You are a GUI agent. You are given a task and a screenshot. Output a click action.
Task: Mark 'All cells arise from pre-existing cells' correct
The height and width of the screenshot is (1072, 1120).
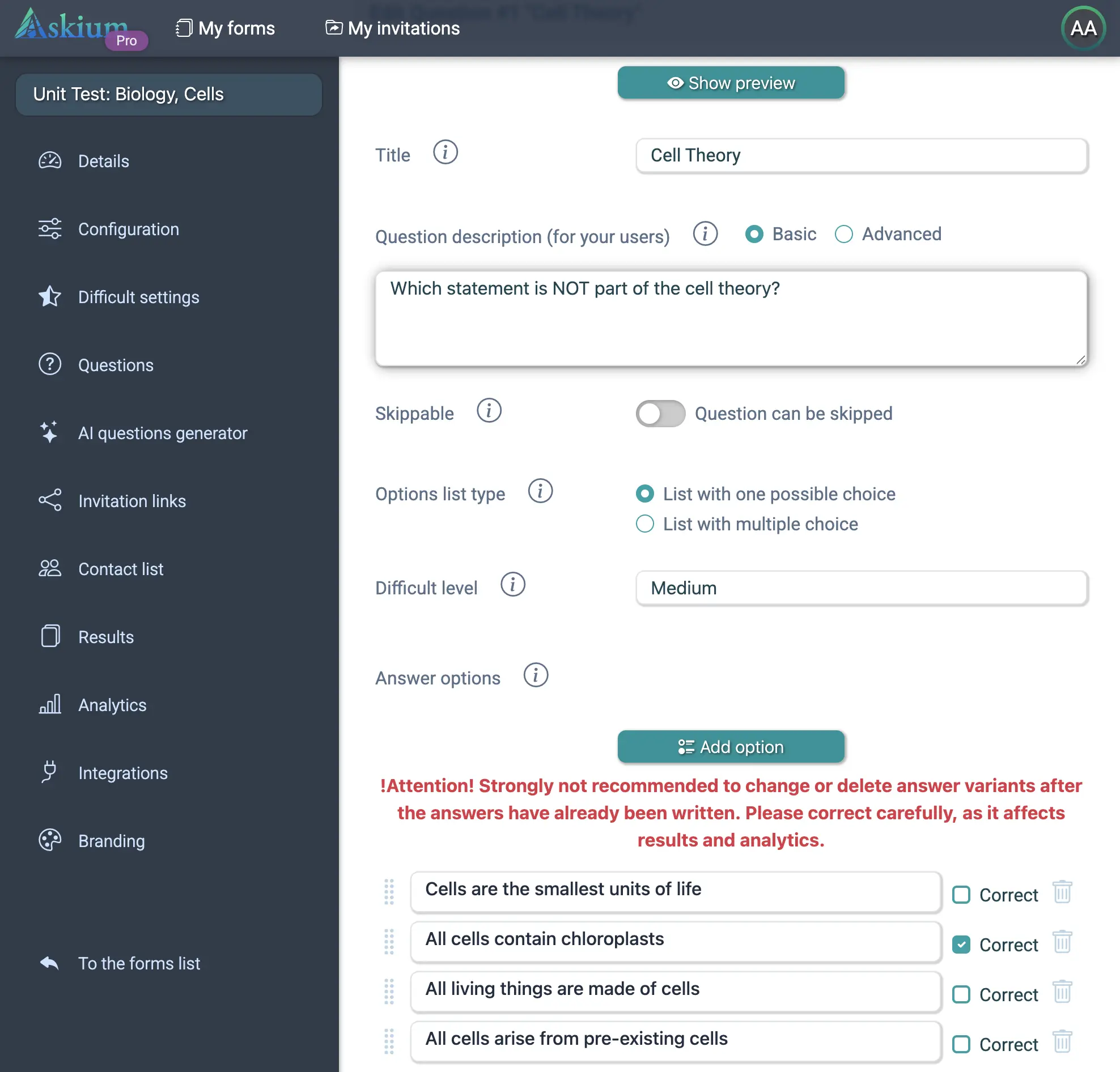pos(961,1044)
